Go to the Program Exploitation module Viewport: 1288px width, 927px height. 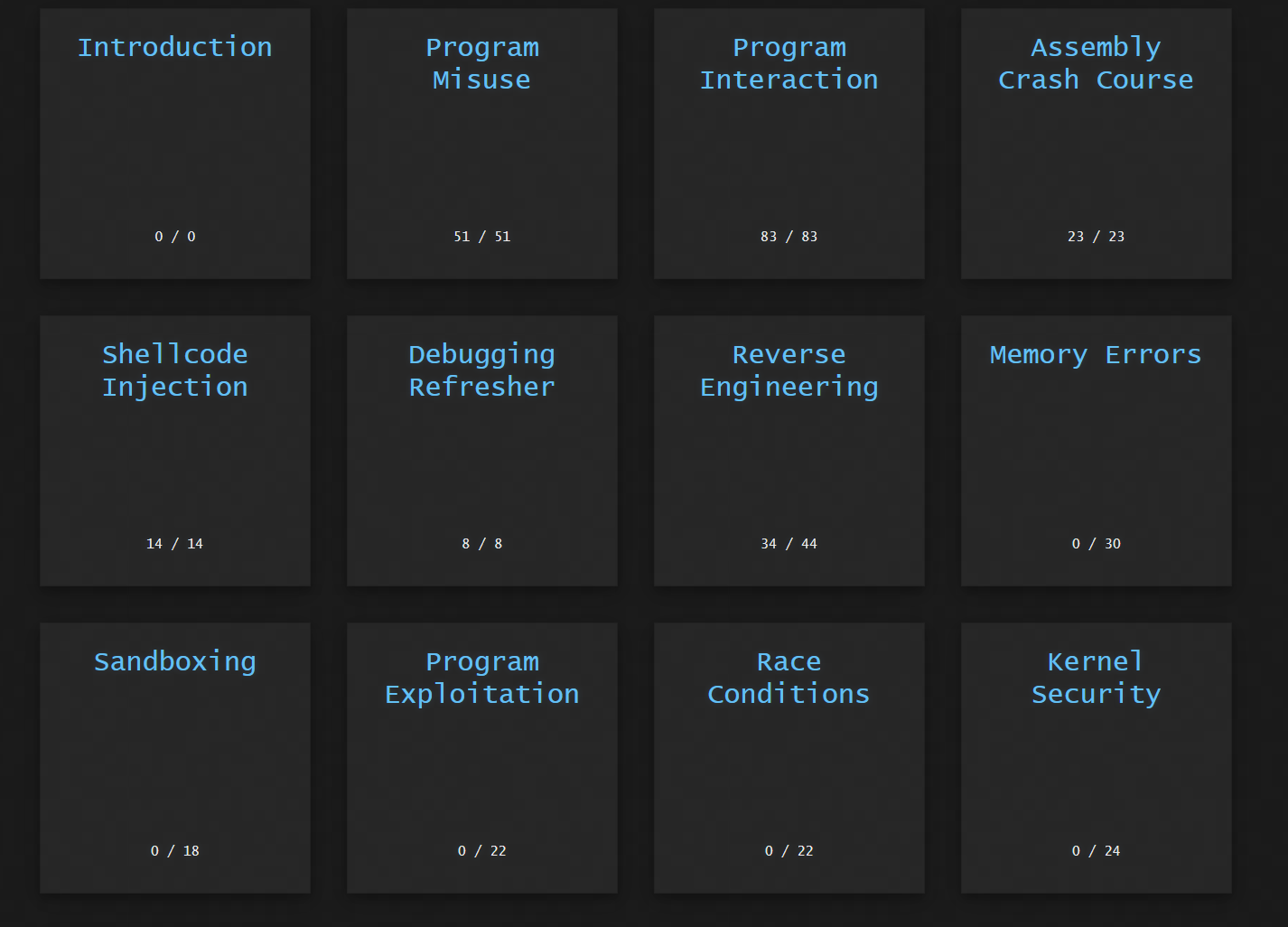(x=481, y=678)
